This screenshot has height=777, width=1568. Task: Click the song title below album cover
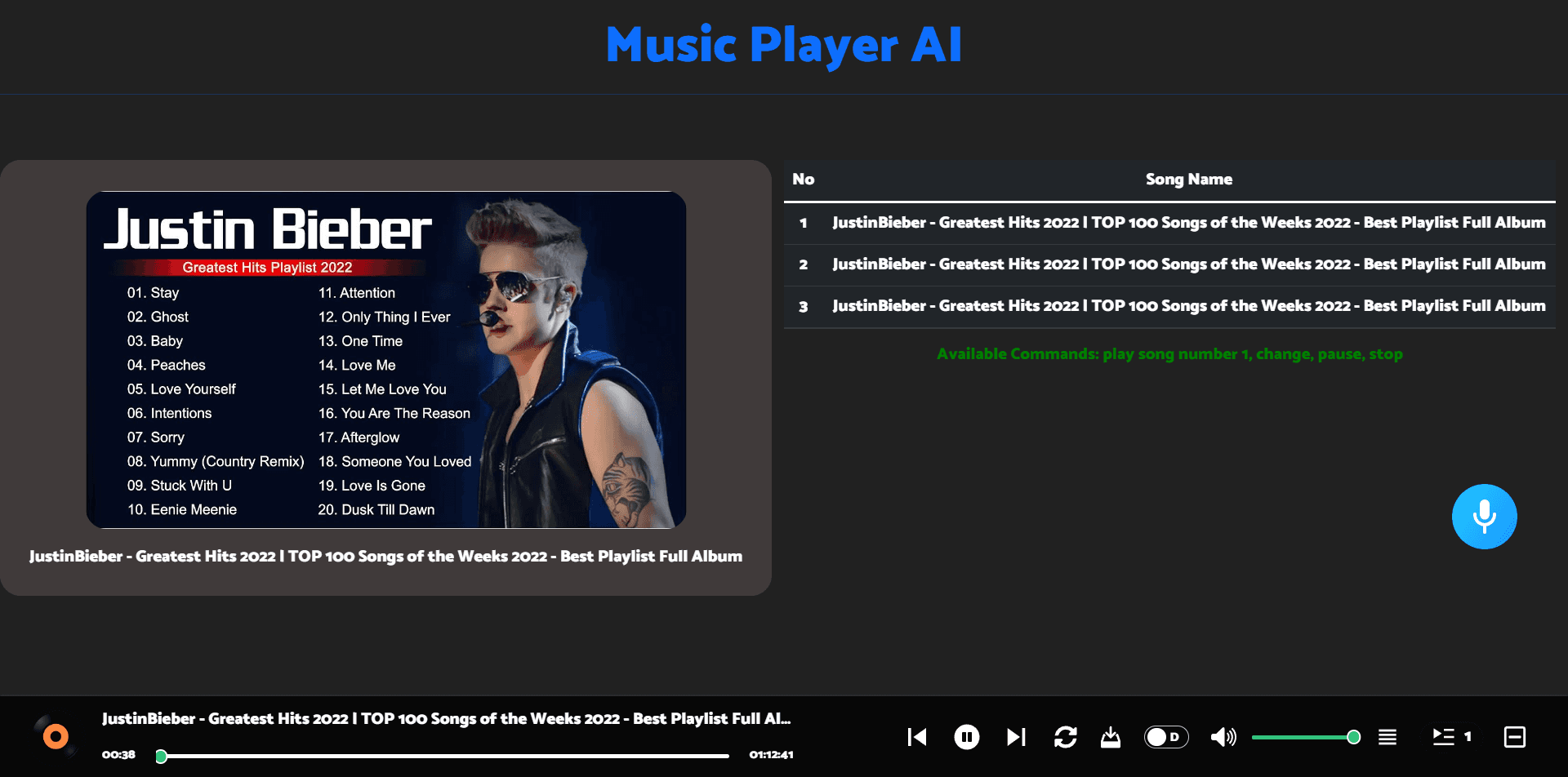386,557
